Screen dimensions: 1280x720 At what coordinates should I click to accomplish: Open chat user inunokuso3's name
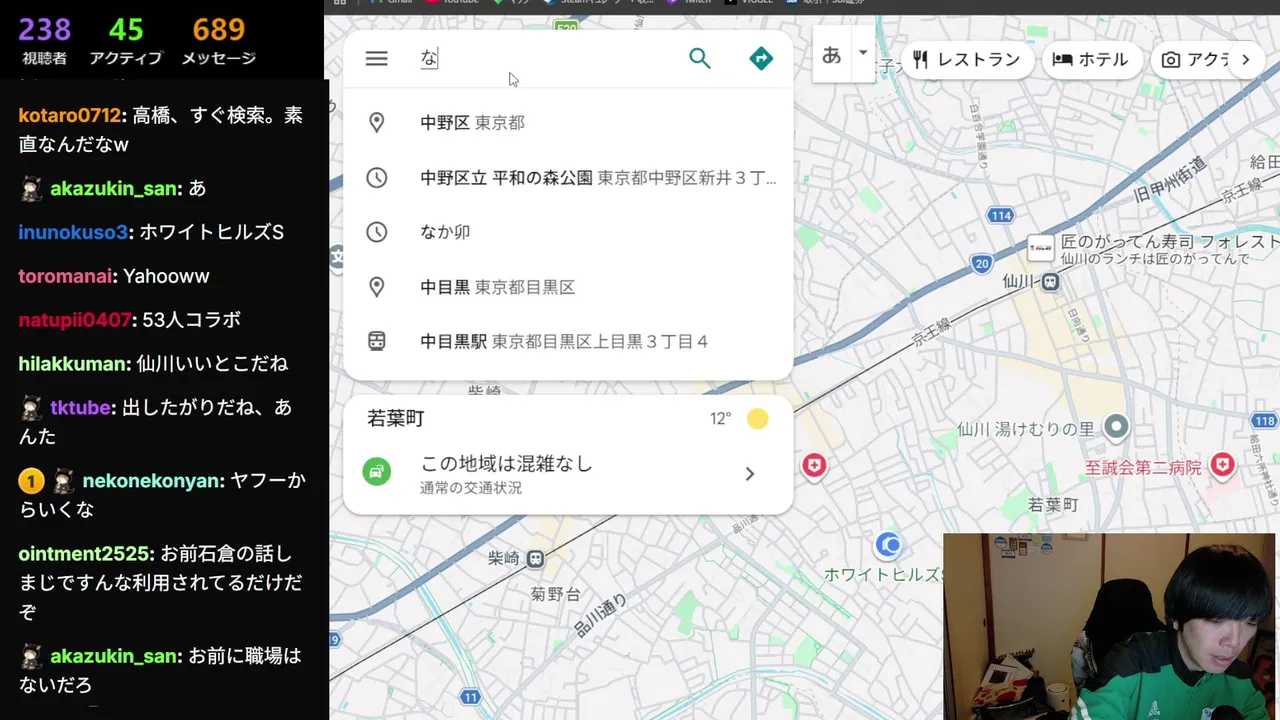(73, 232)
